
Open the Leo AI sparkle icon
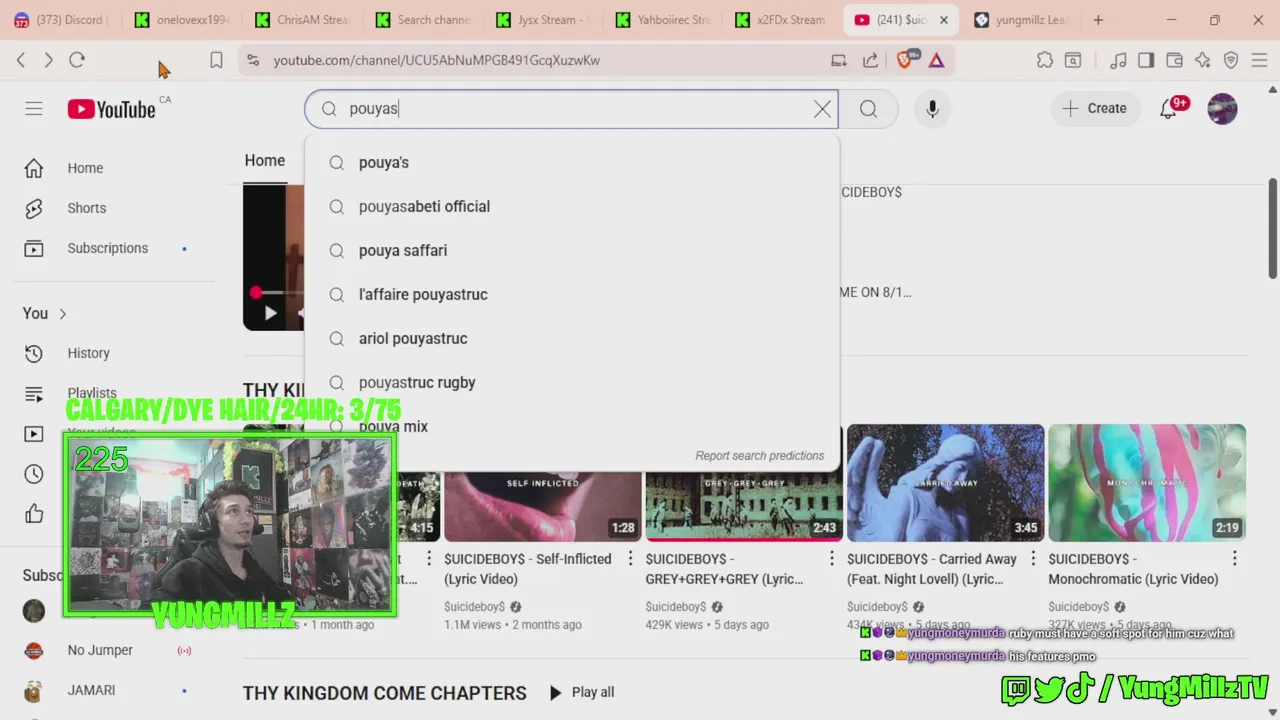coord(1203,60)
